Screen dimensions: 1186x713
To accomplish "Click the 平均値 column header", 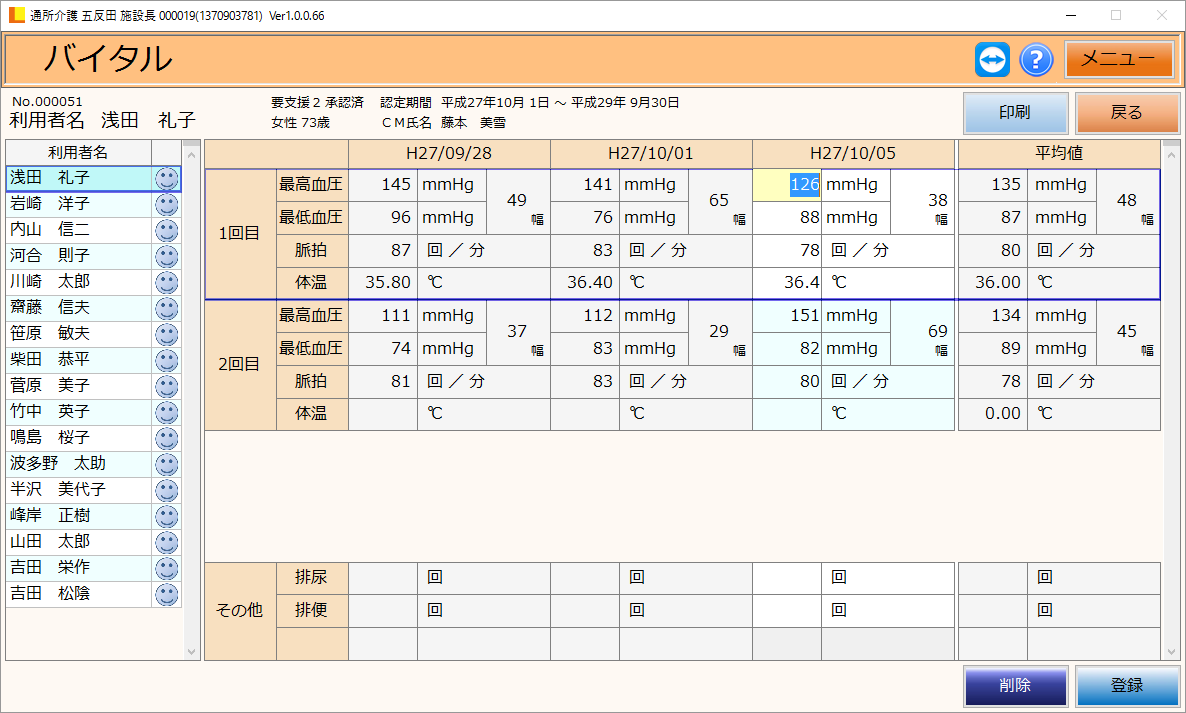I will pos(1059,153).
